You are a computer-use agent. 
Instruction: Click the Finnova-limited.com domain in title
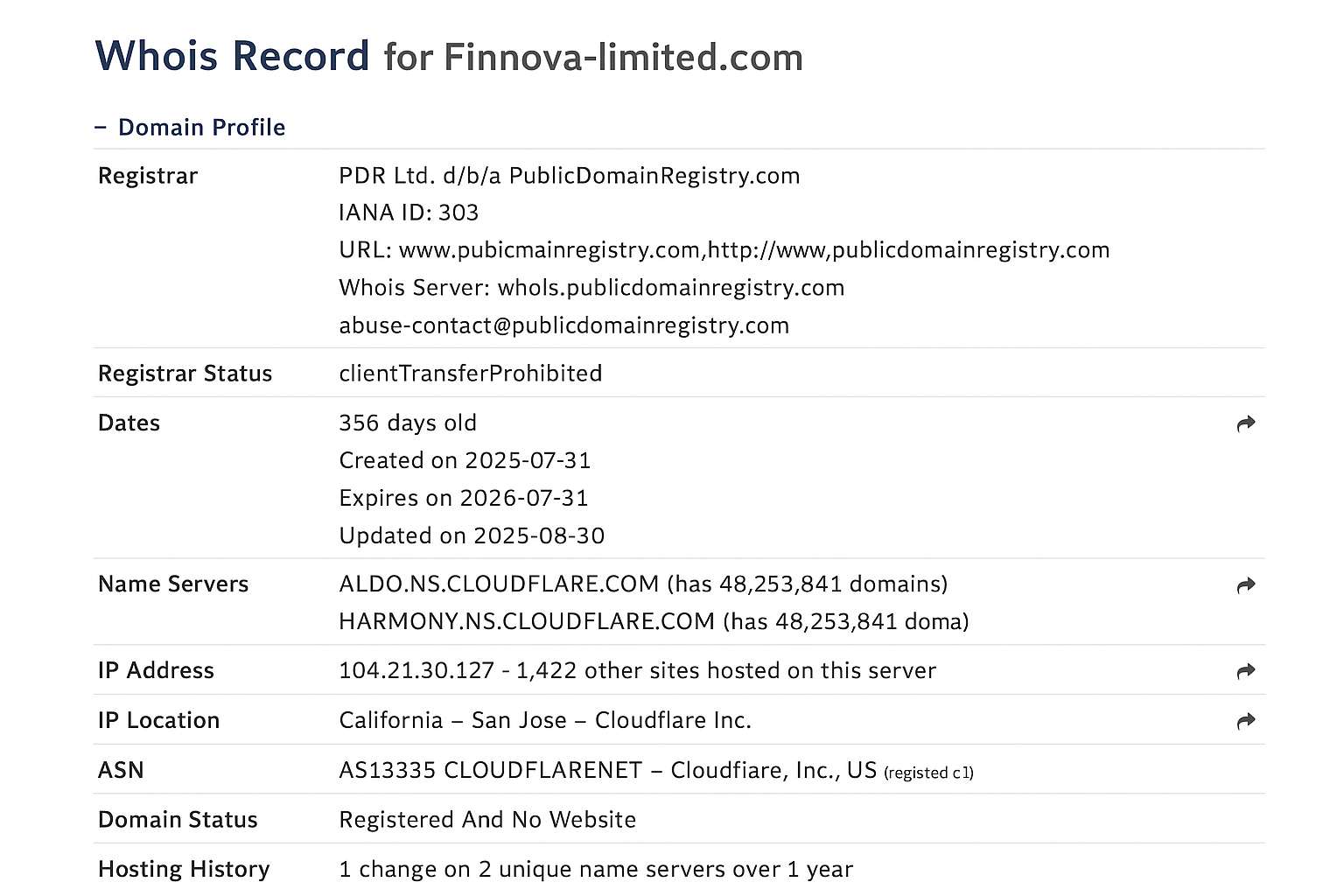tap(623, 58)
